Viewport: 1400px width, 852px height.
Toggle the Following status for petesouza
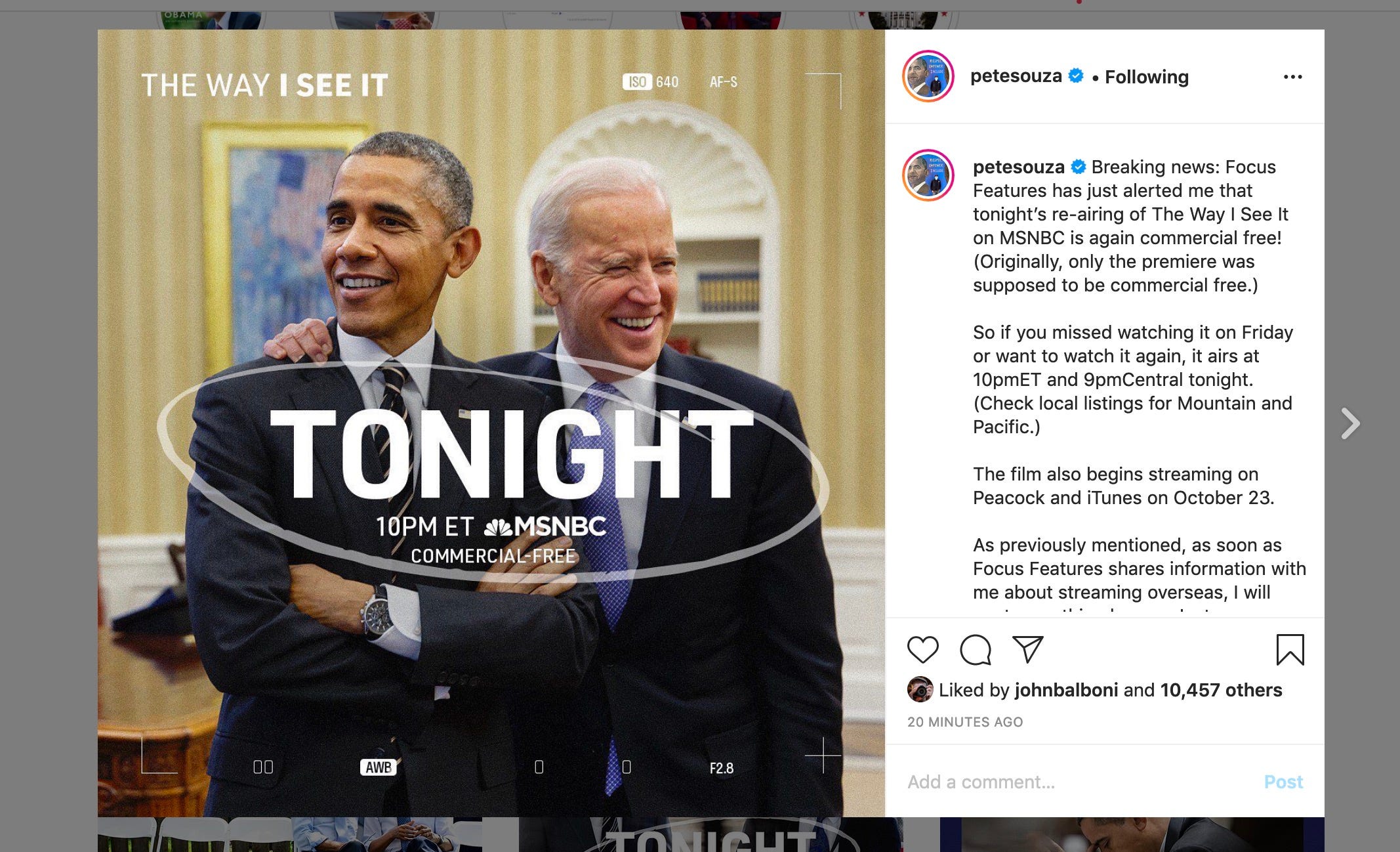1146,77
